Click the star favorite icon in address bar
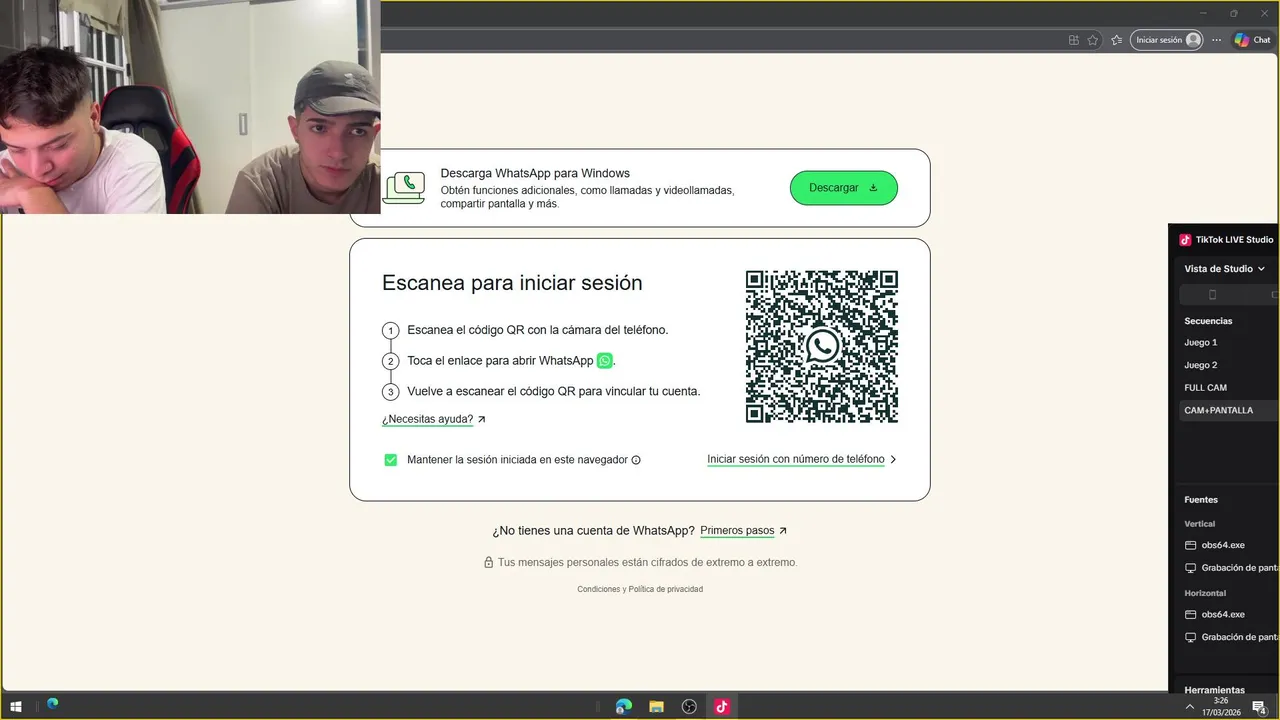 [x=1093, y=40]
